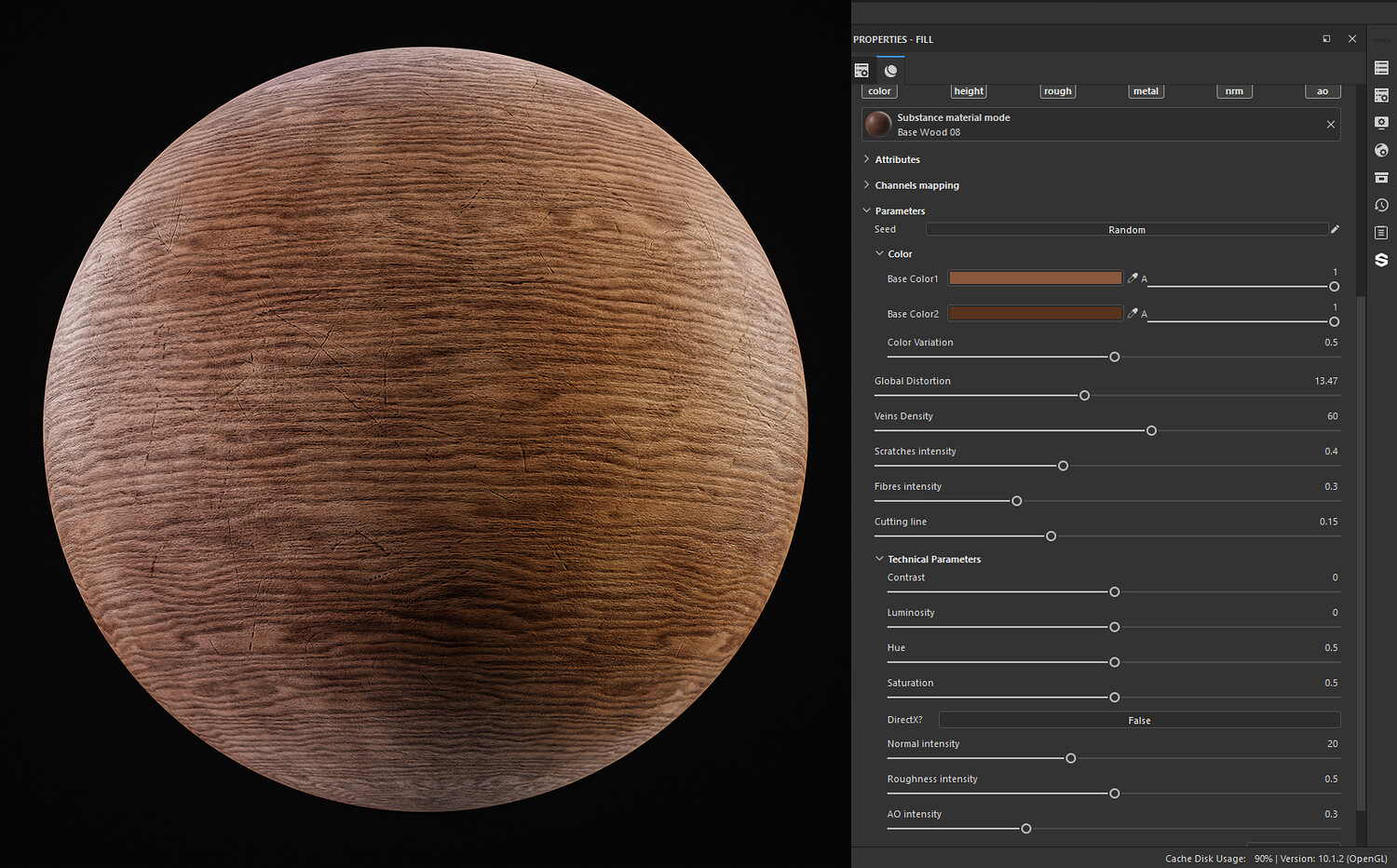Image resolution: width=1397 pixels, height=868 pixels.
Task: Open the Display Settings monitor icon
Action: [x=1381, y=123]
